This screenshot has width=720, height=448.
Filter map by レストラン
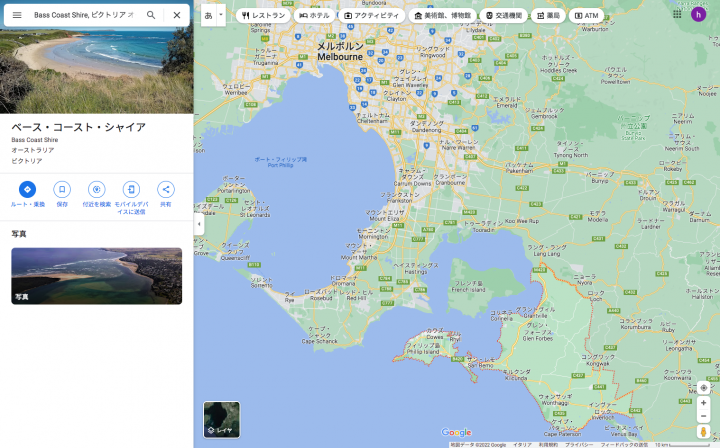pyautogui.click(x=263, y=16)
